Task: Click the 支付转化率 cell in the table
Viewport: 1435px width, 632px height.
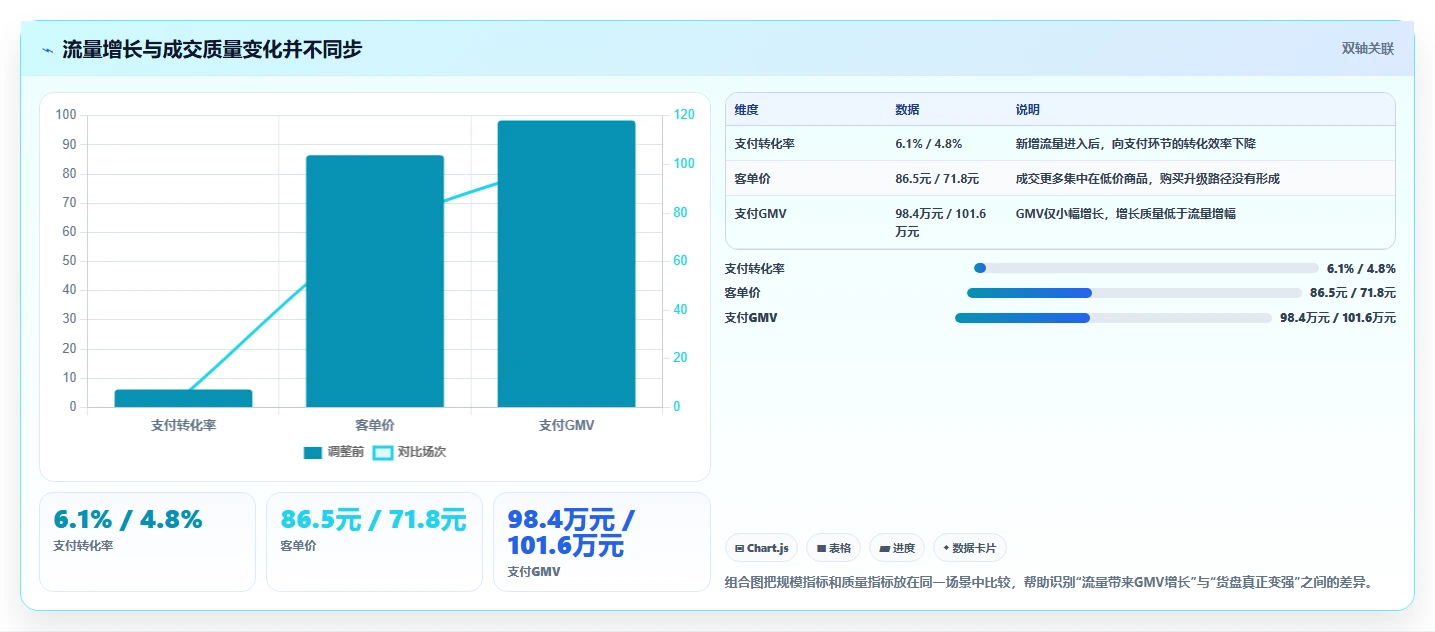Action: (765, 144)
